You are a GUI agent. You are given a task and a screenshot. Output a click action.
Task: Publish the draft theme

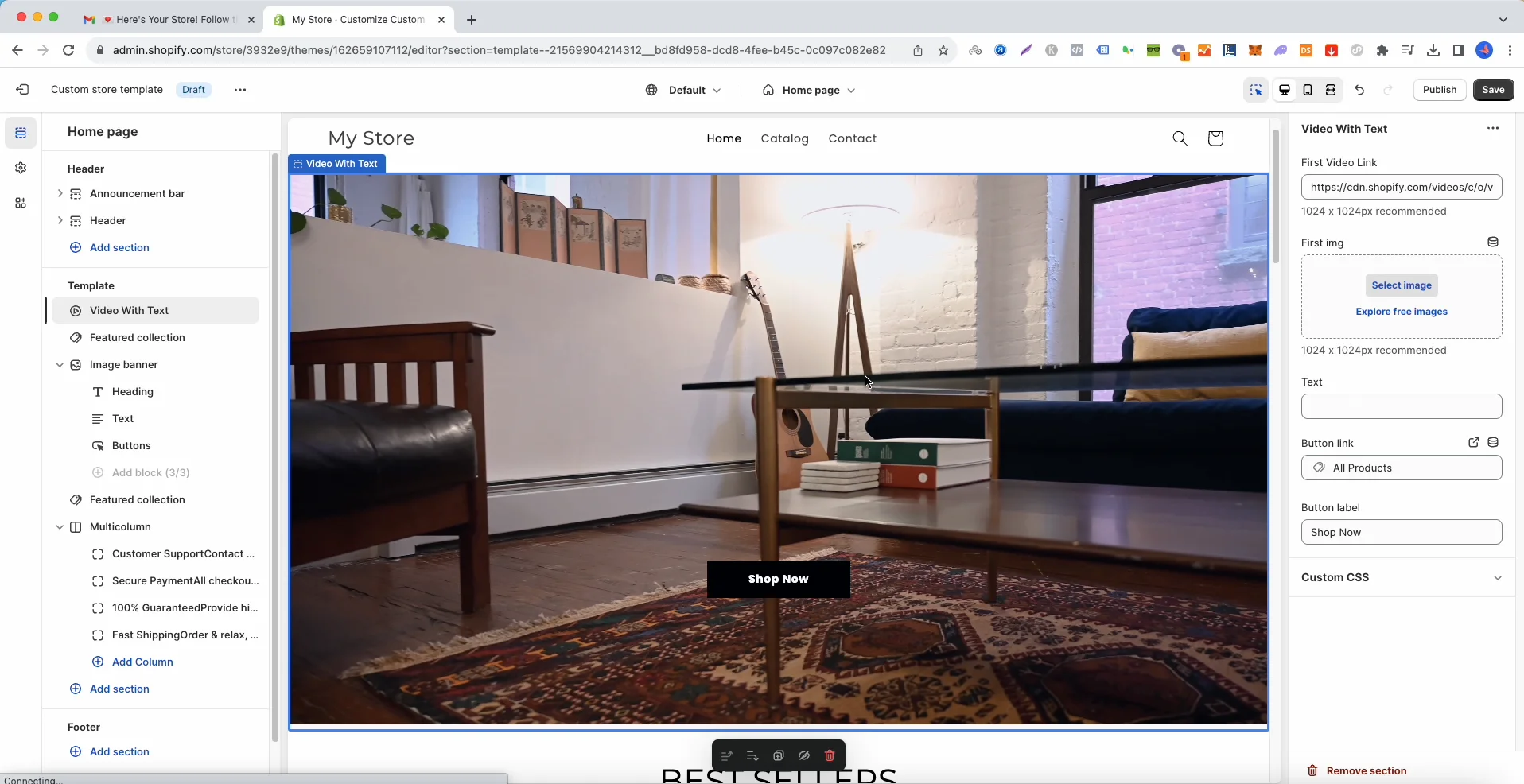click(1440, 90)
